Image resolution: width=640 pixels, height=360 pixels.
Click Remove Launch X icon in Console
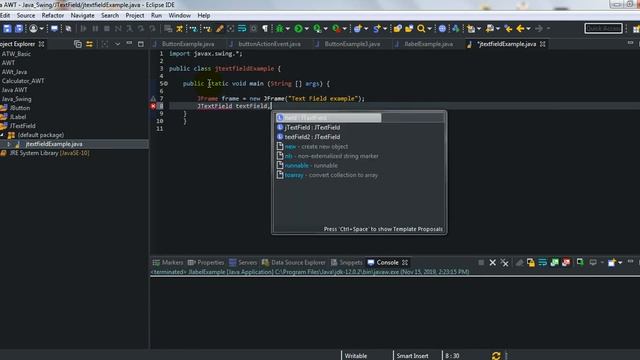[493, 262]
